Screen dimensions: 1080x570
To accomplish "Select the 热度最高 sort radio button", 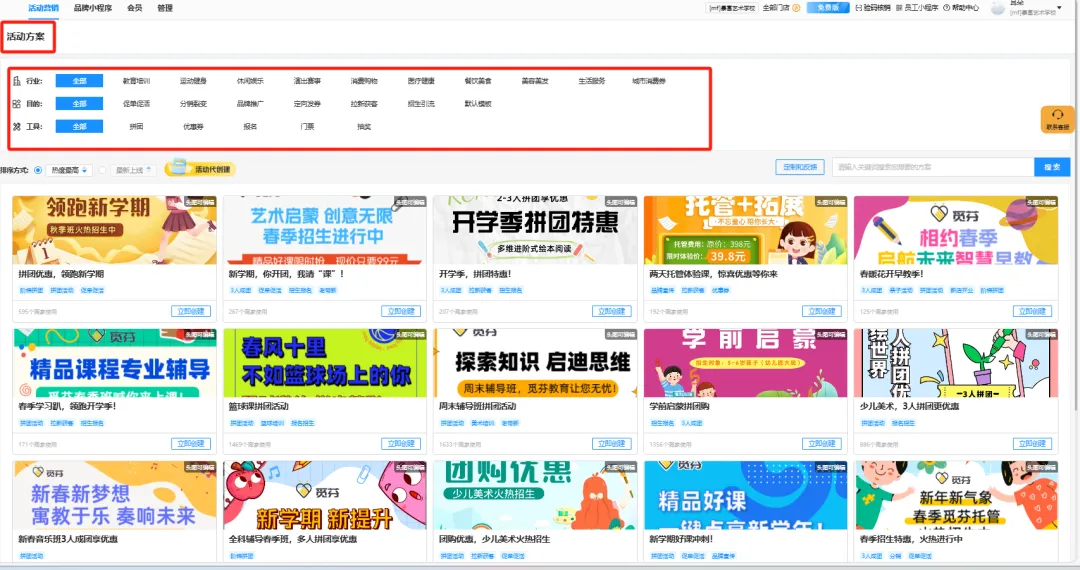I will point(38,170).
